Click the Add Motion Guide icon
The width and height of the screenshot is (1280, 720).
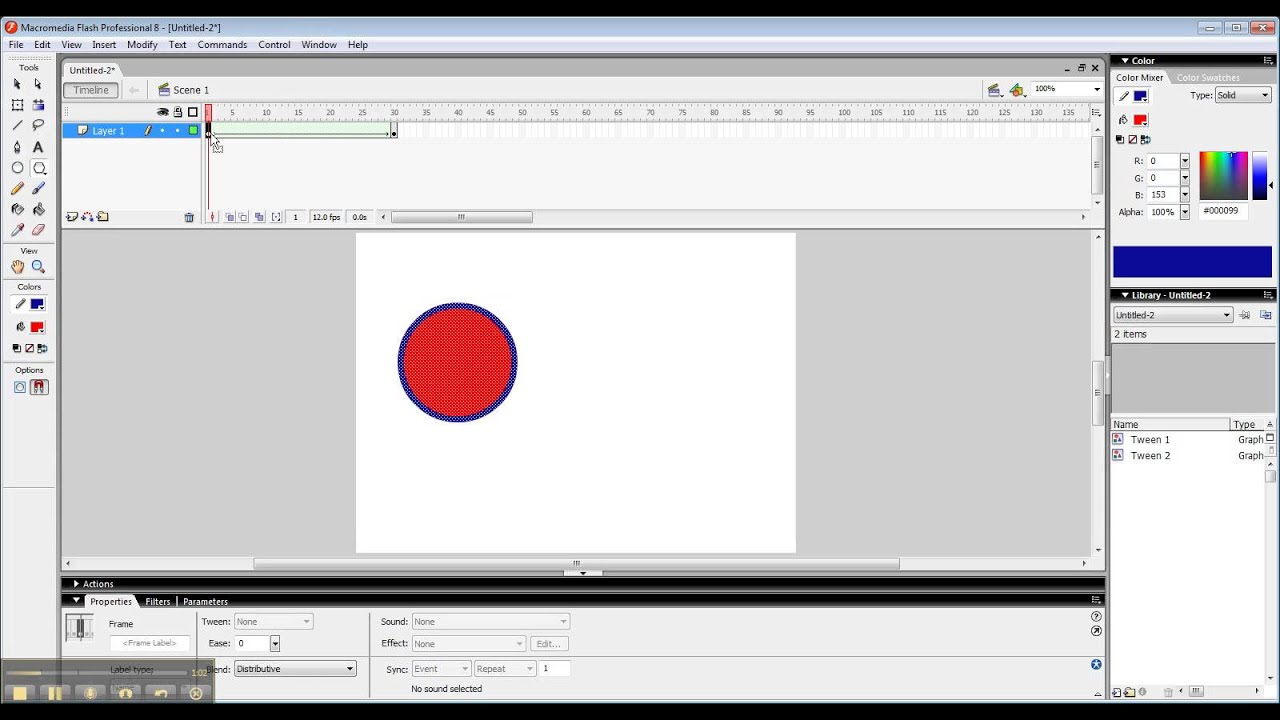(x=87, y=217)
